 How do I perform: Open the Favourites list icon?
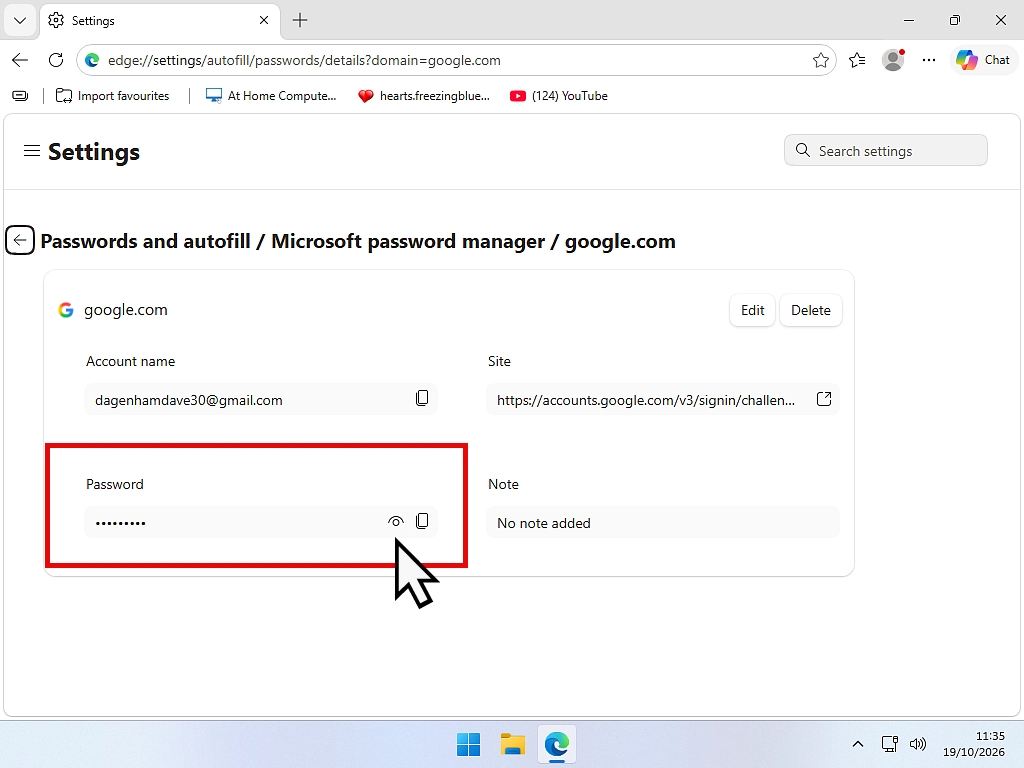click(x=857, y=60)
